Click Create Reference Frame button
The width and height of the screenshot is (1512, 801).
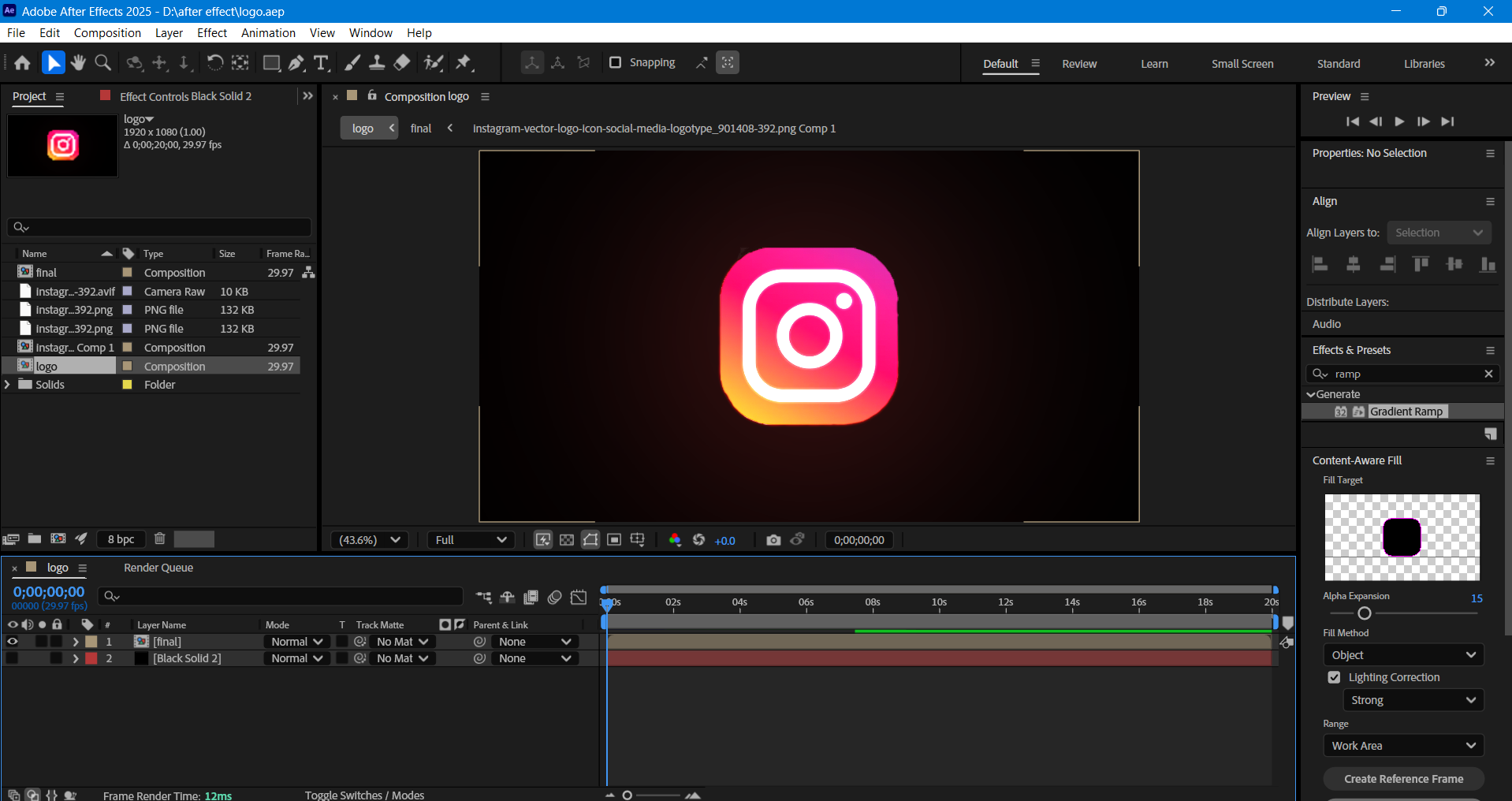point(1403,779)
